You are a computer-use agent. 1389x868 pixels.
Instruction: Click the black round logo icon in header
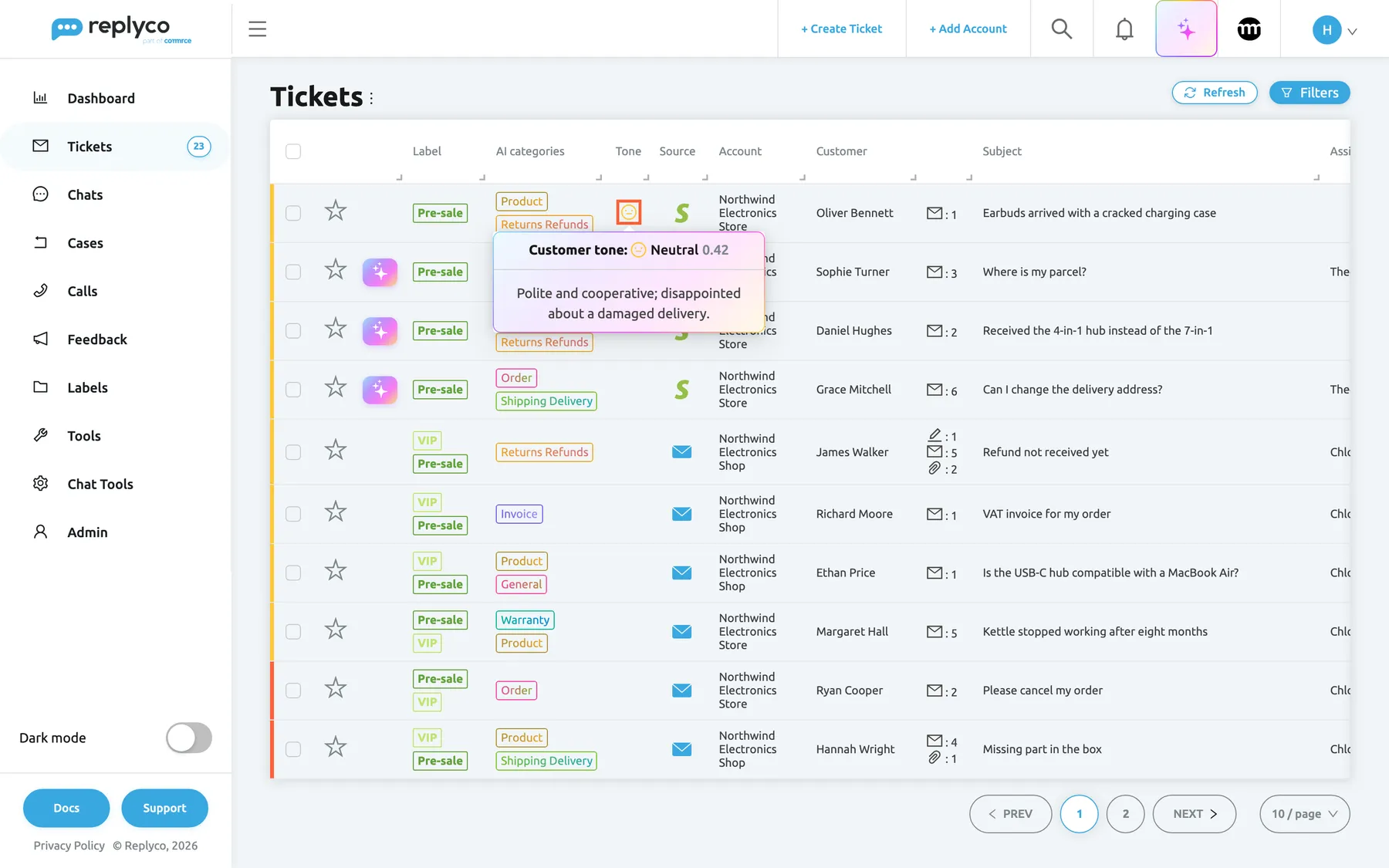pos(1249,29)
